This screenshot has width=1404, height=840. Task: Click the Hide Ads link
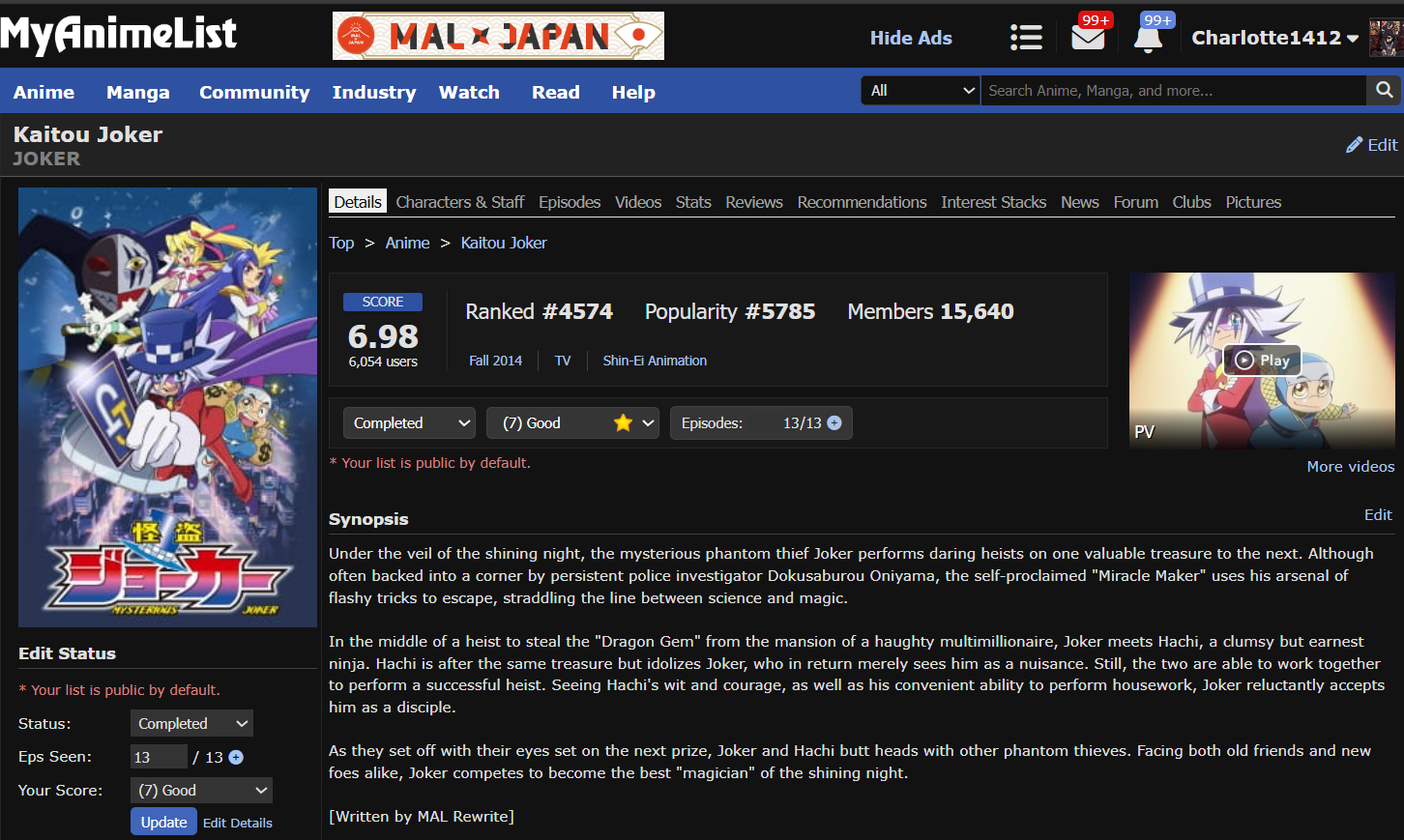(x=911, y=38)
